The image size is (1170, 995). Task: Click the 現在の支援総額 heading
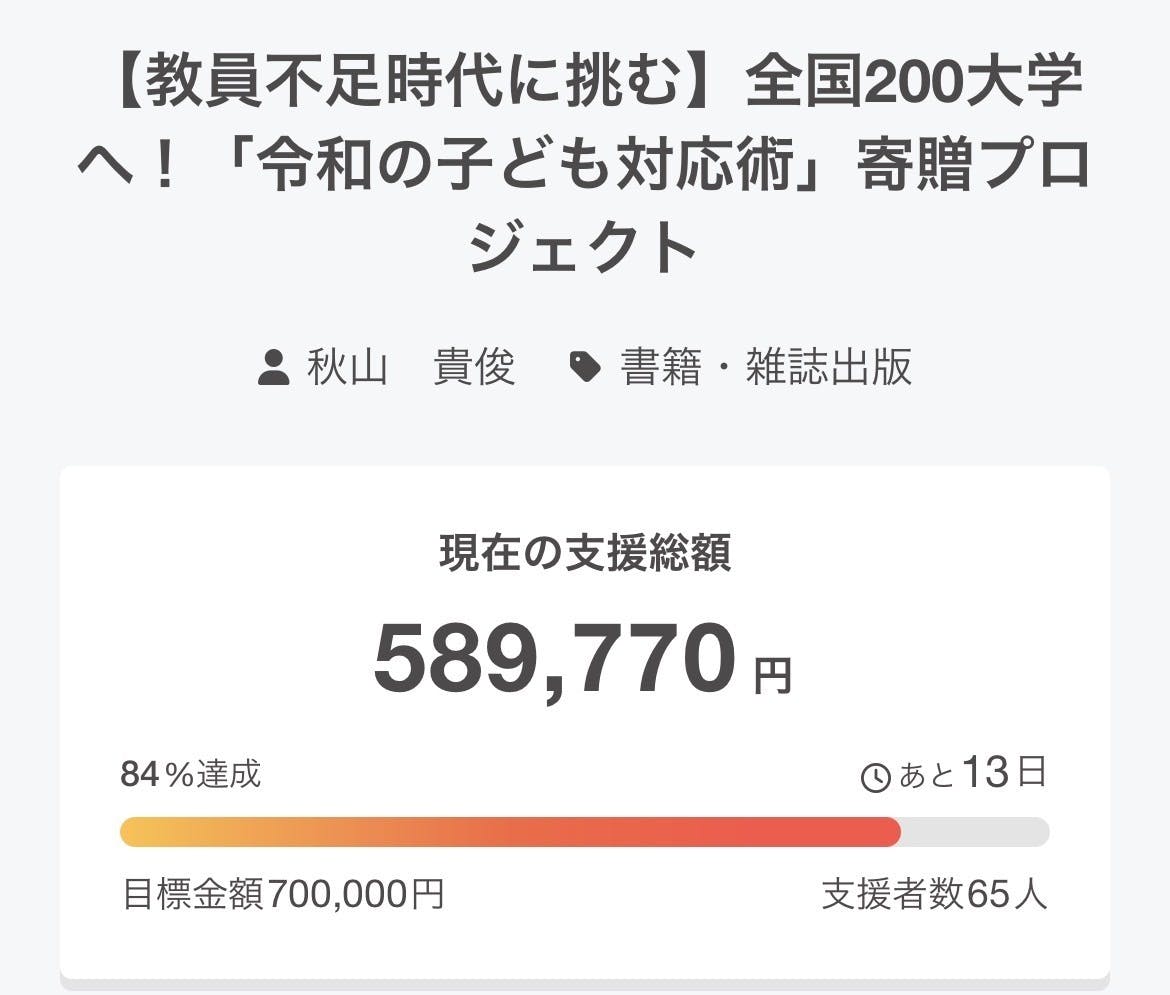(585, 553)
